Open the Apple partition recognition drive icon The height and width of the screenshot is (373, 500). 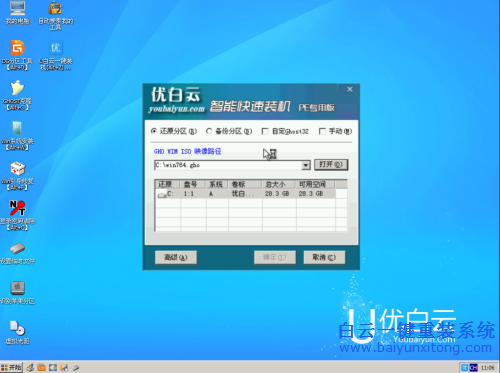(17, 293)
